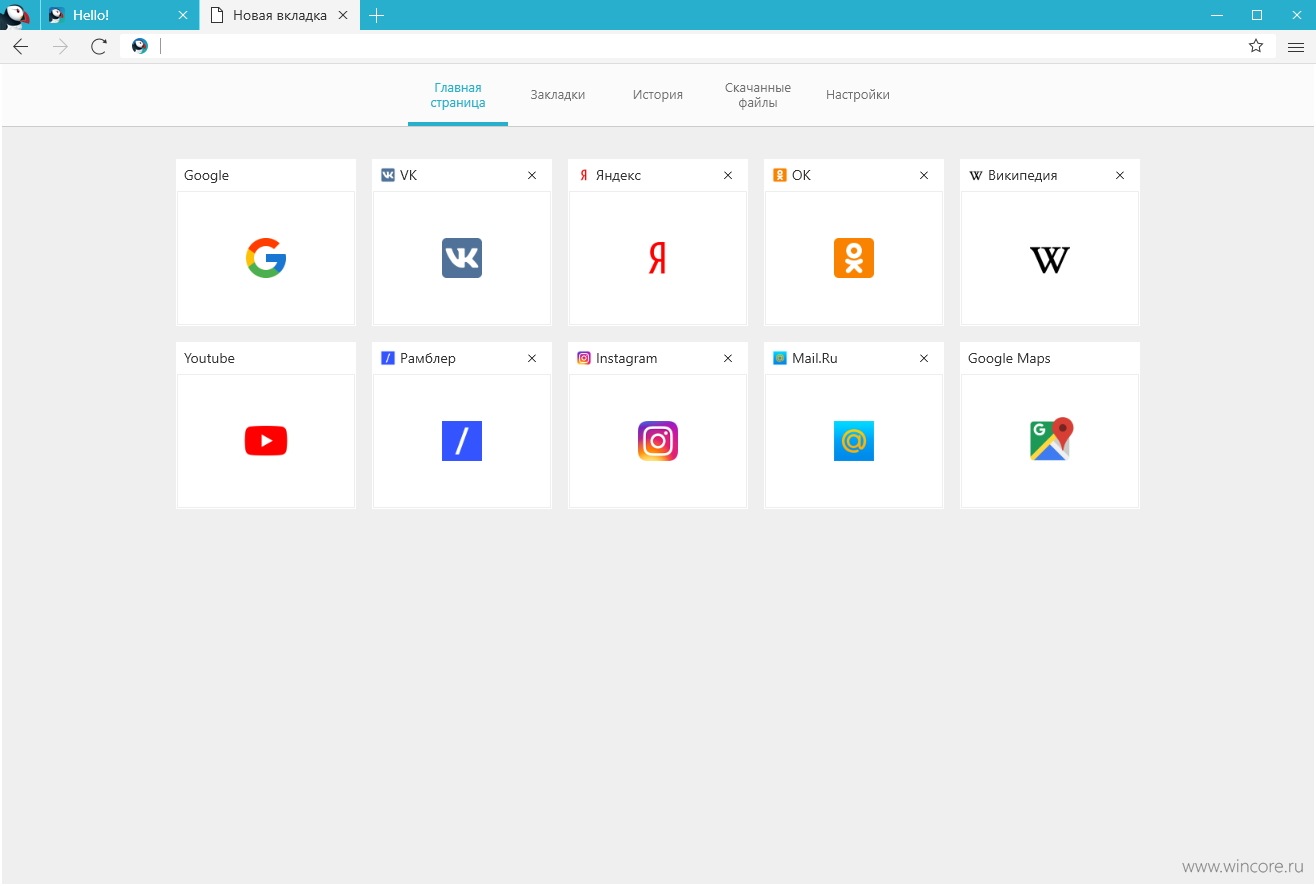1316x886 pixels.
Task: Open the Mail.Ru tile logo
Action: (x=854, y=441)
